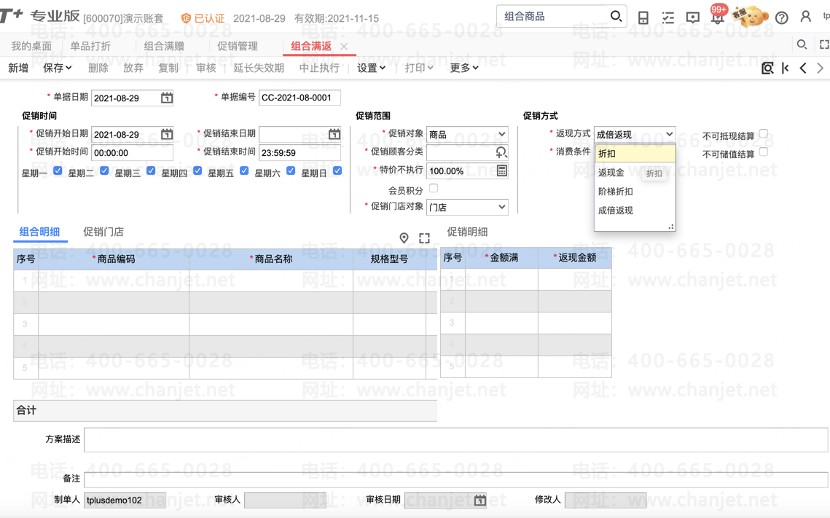Screen dimensions: 830x518
Task: Click 审核 toolbar button
Action: pos(206,68)
